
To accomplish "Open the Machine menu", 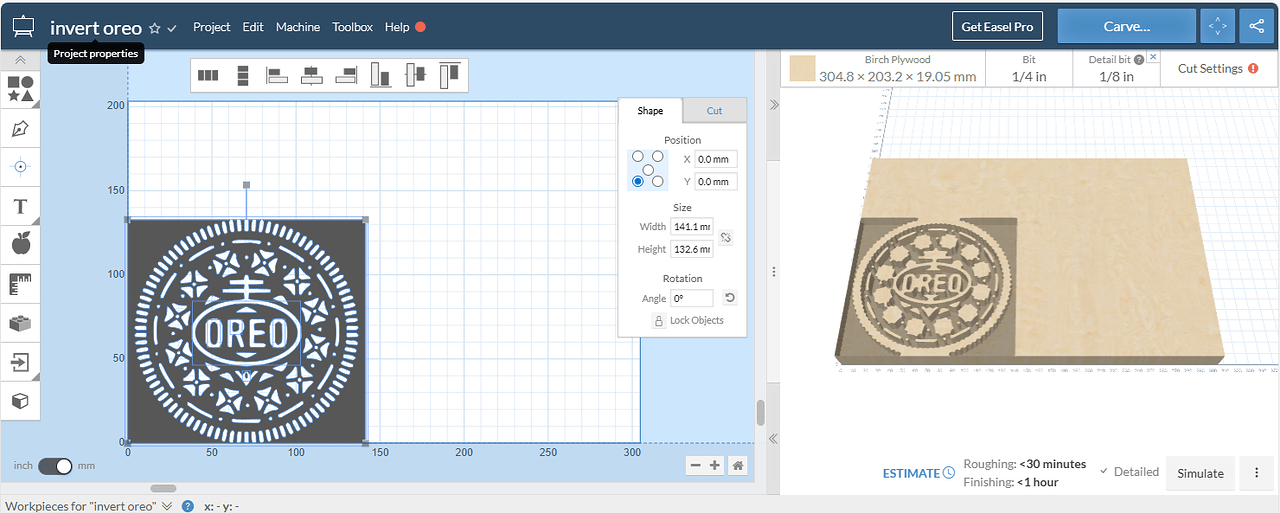I will (298, 27).
